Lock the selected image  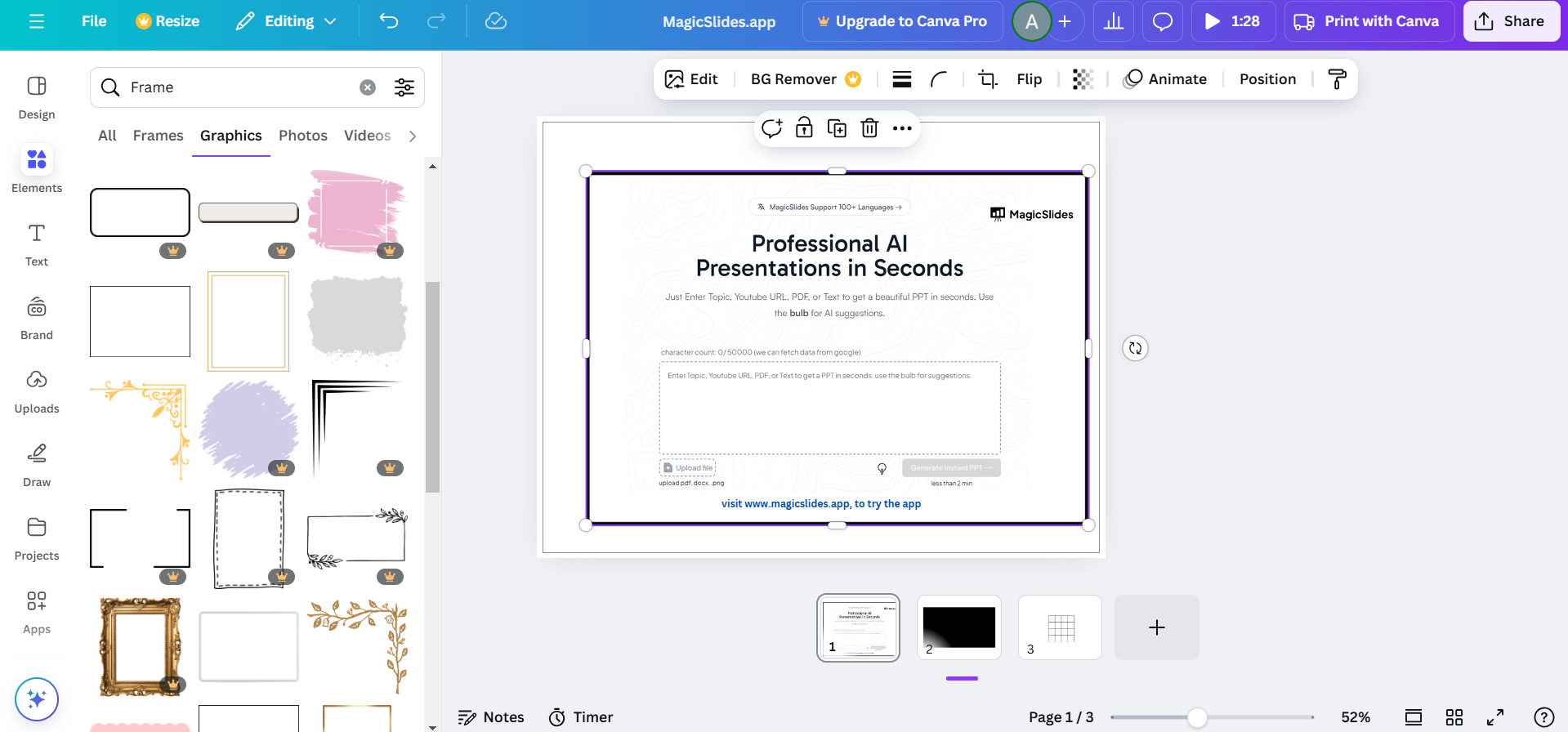805,128
